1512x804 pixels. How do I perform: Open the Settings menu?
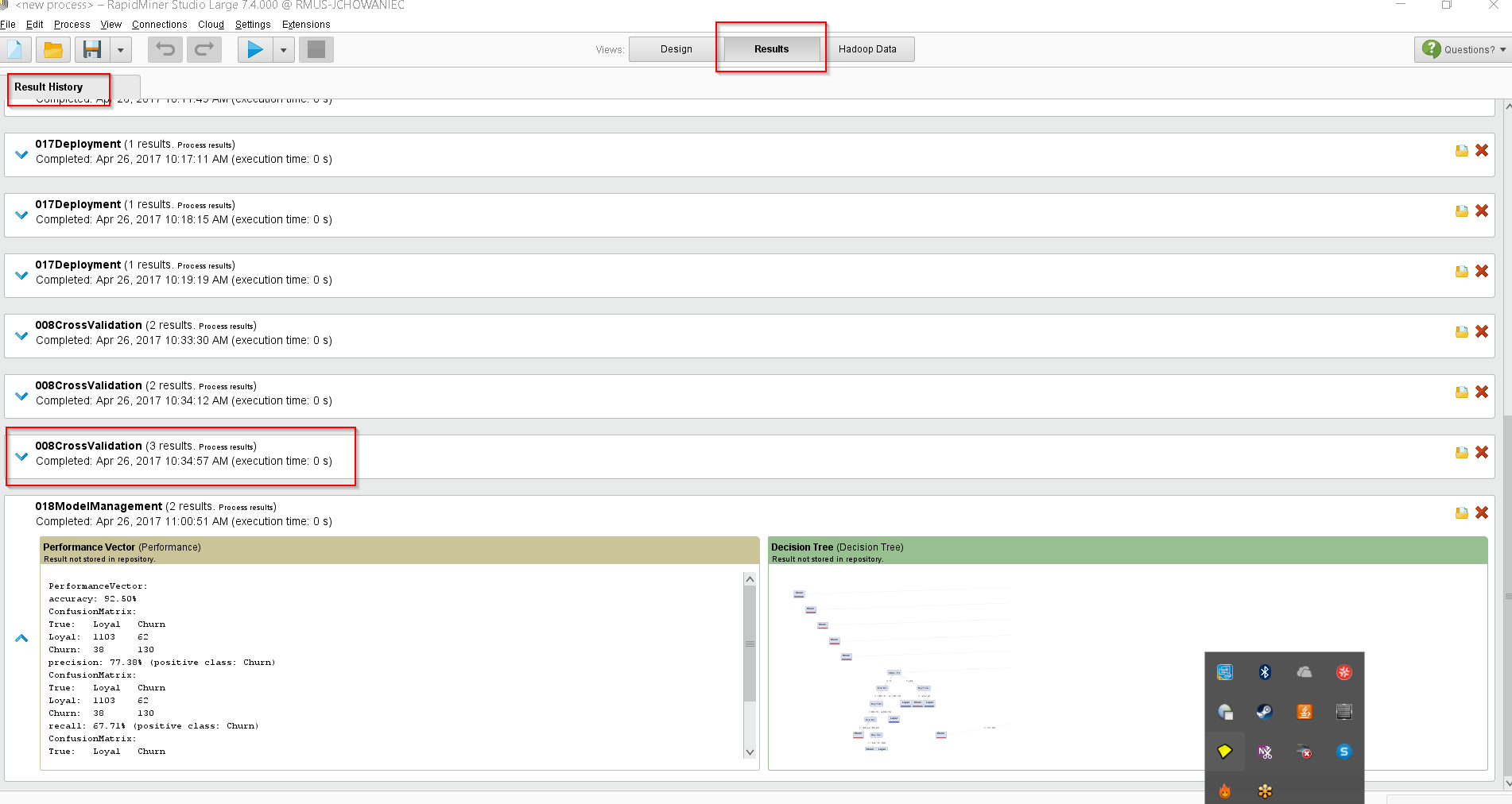(253, 25)
